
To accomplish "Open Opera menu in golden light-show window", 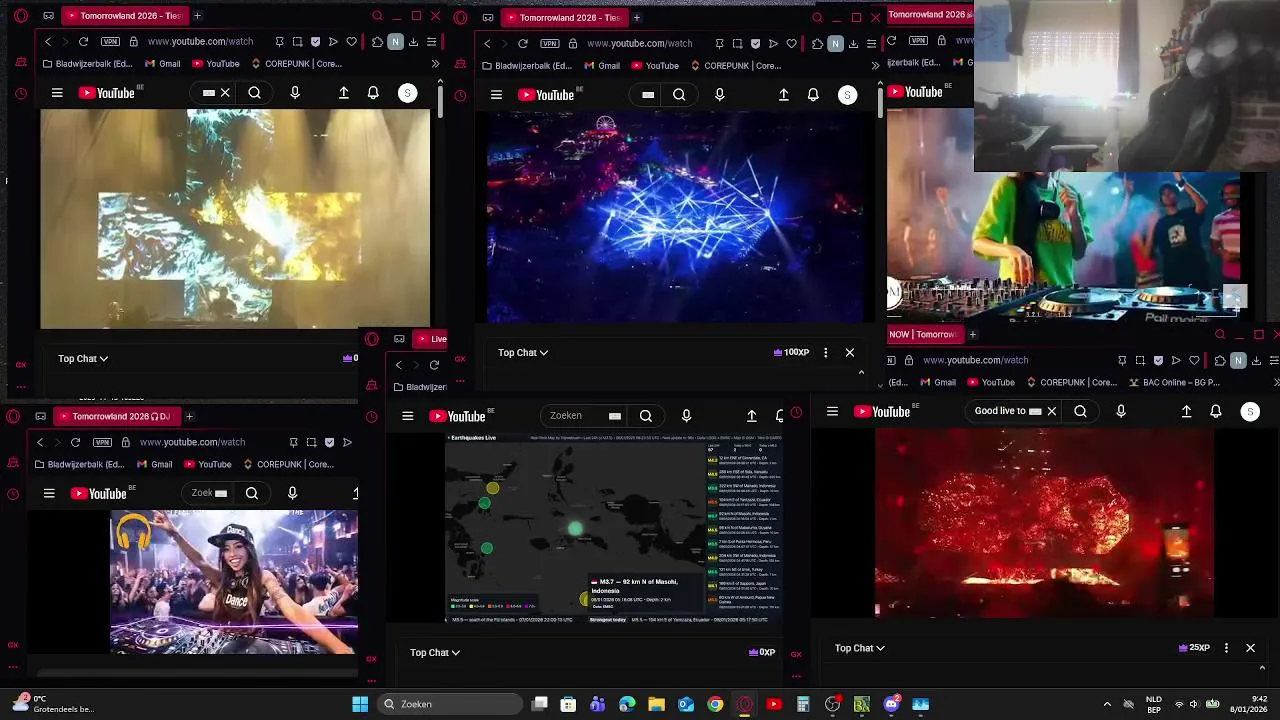I will tap(21, 16).
